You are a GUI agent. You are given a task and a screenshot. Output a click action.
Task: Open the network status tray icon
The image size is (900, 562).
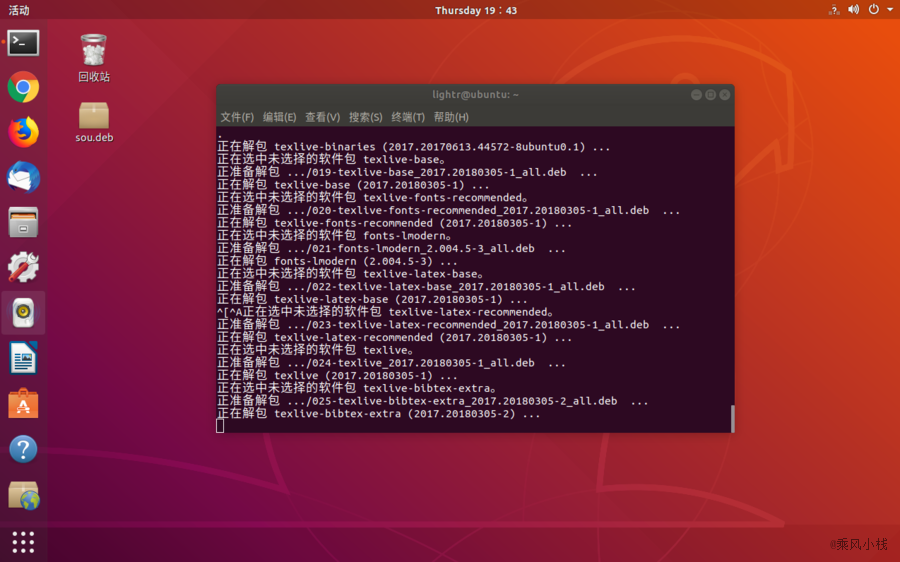834,10
